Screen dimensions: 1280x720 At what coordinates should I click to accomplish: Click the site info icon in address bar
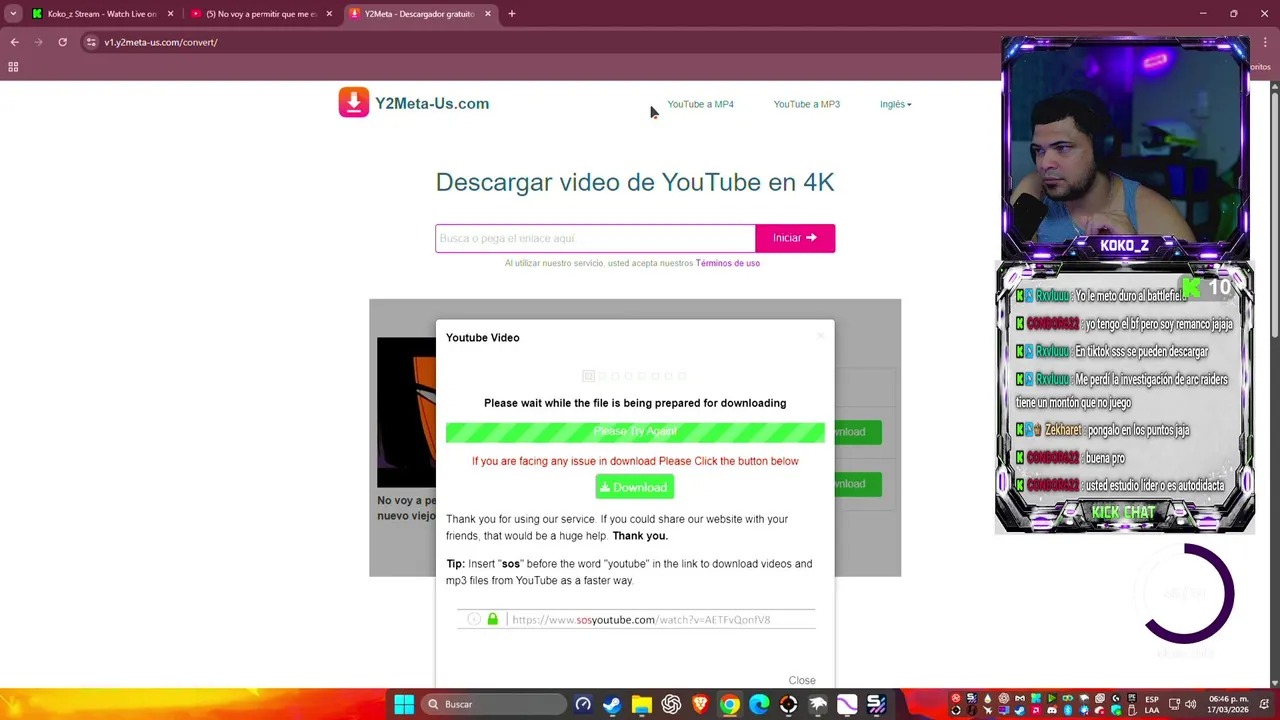(91, 42)
